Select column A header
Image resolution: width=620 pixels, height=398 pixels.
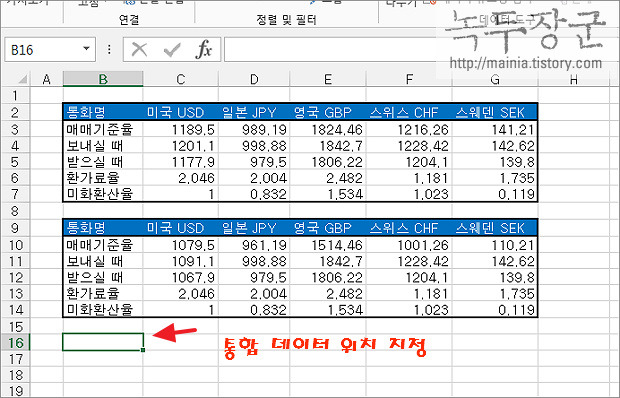[47, 79]
